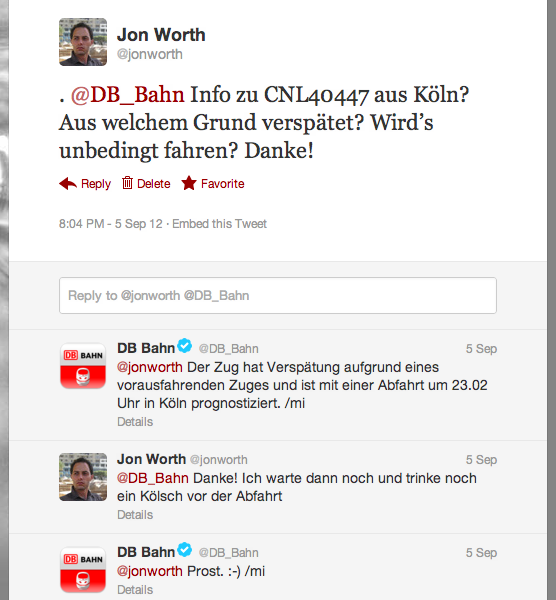Viewport: 556px width, 600px height.
Task: Expand Details under the Kölsch reply
Action: (135, 515)
